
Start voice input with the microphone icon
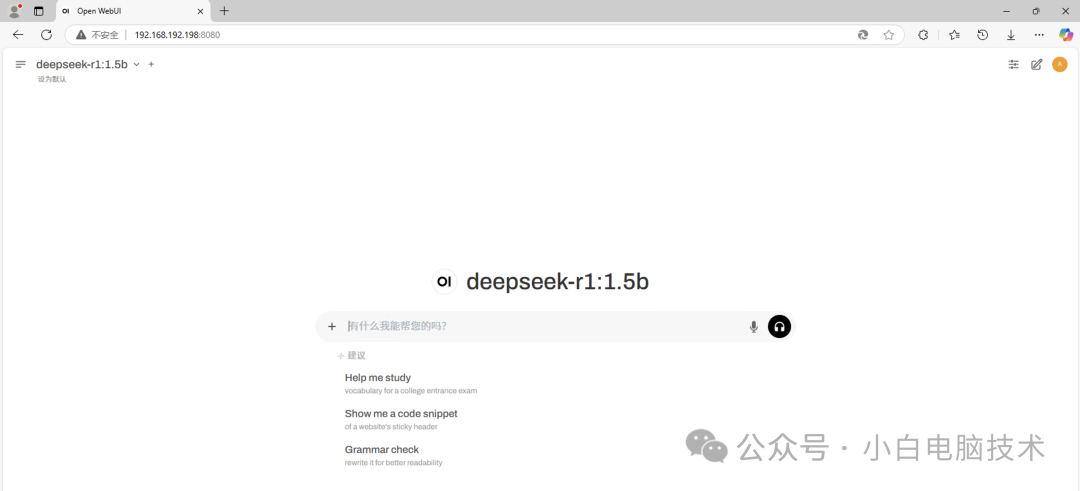point(754,326)
